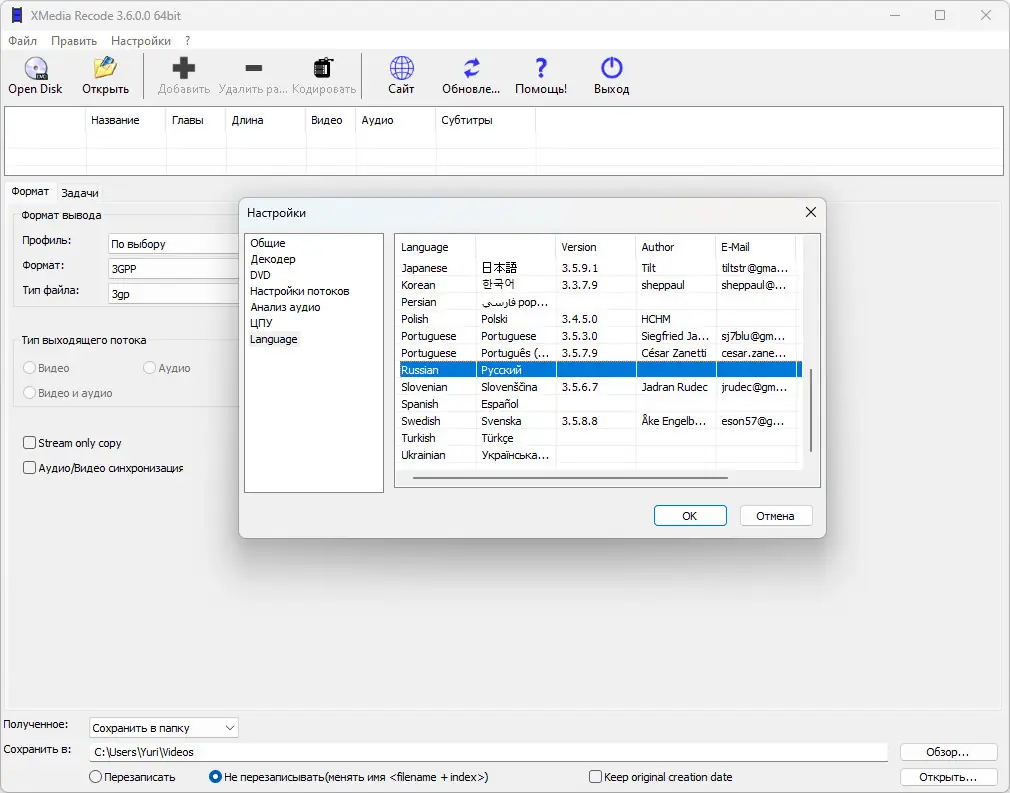This screenshot has width=1010, height=793.
Task: Select the Видео radio button
Action: [x=30, y=368]
